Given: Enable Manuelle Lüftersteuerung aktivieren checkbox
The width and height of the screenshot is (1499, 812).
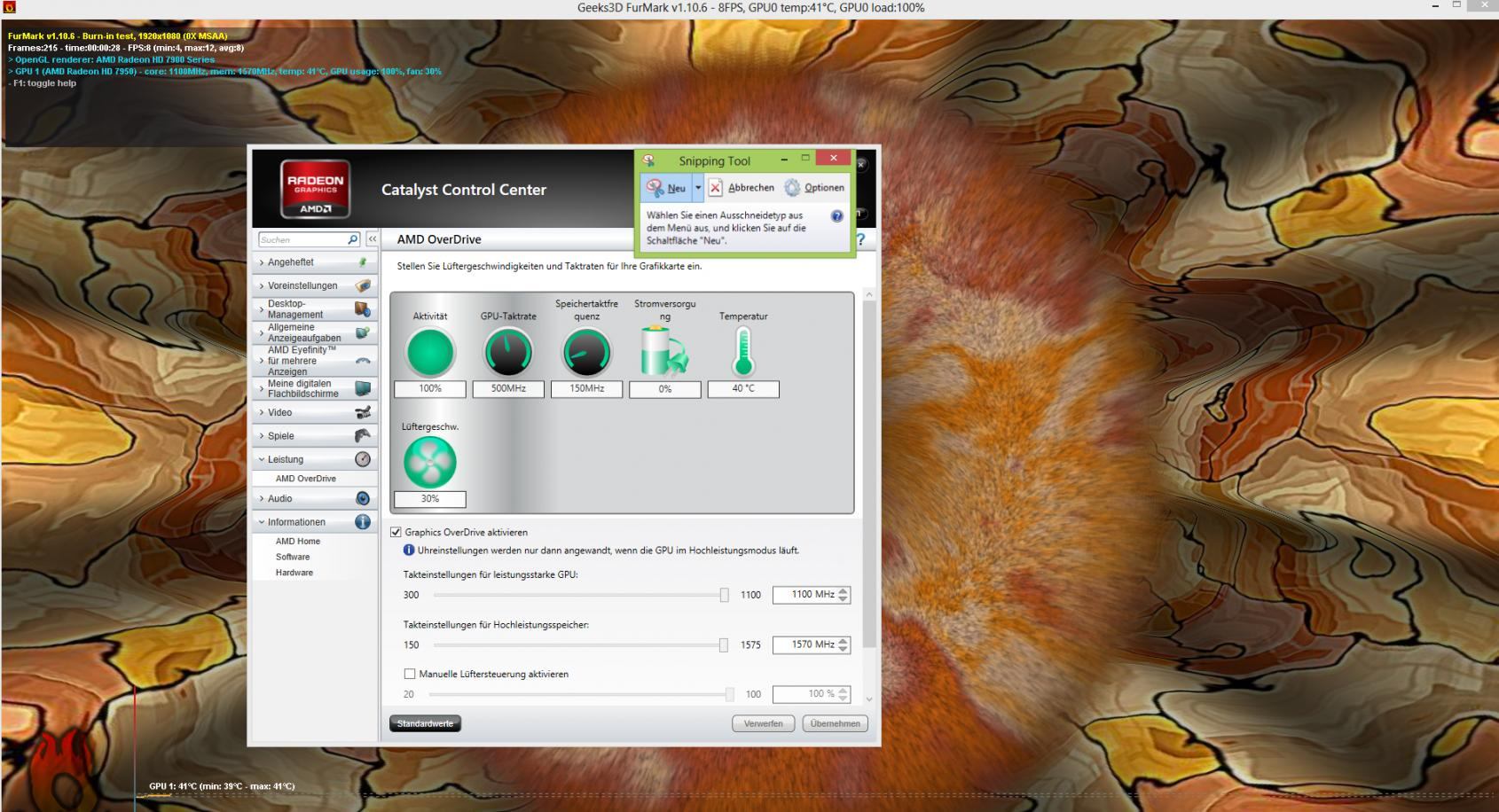Looking at the screenshot, I should click(410, 674).
